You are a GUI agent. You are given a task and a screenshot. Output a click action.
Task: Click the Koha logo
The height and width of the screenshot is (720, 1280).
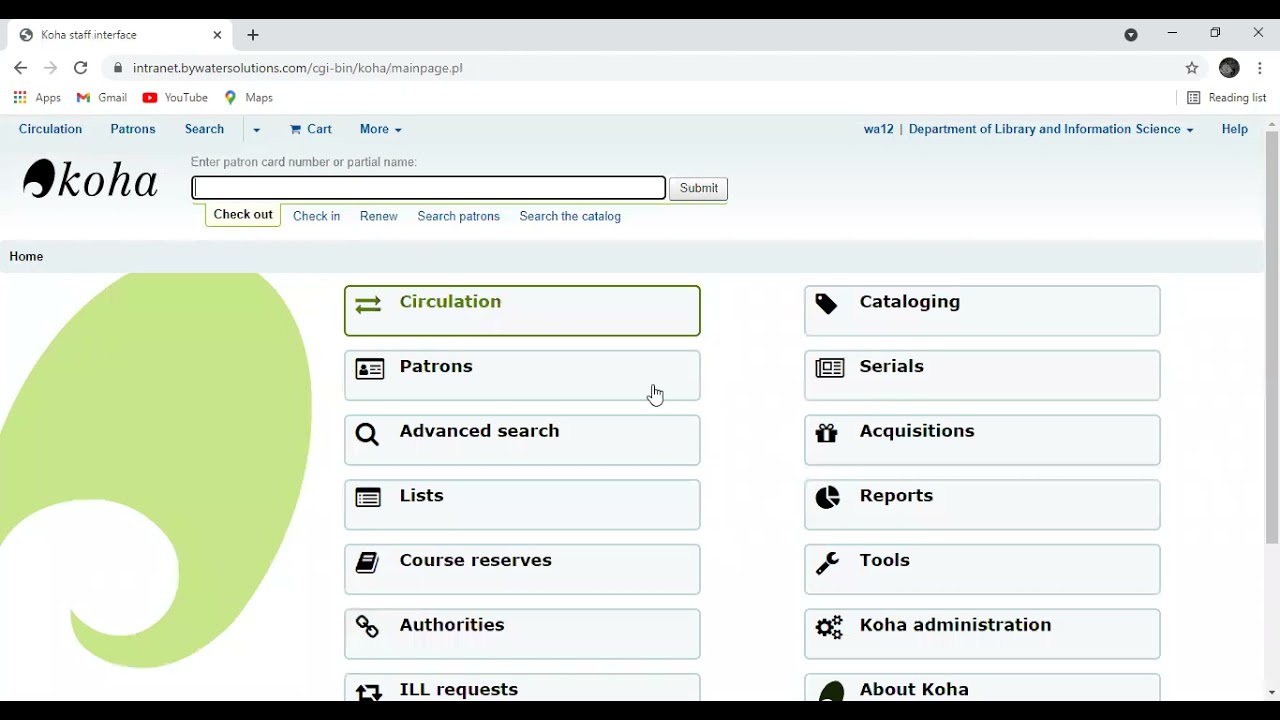point(90,180)
